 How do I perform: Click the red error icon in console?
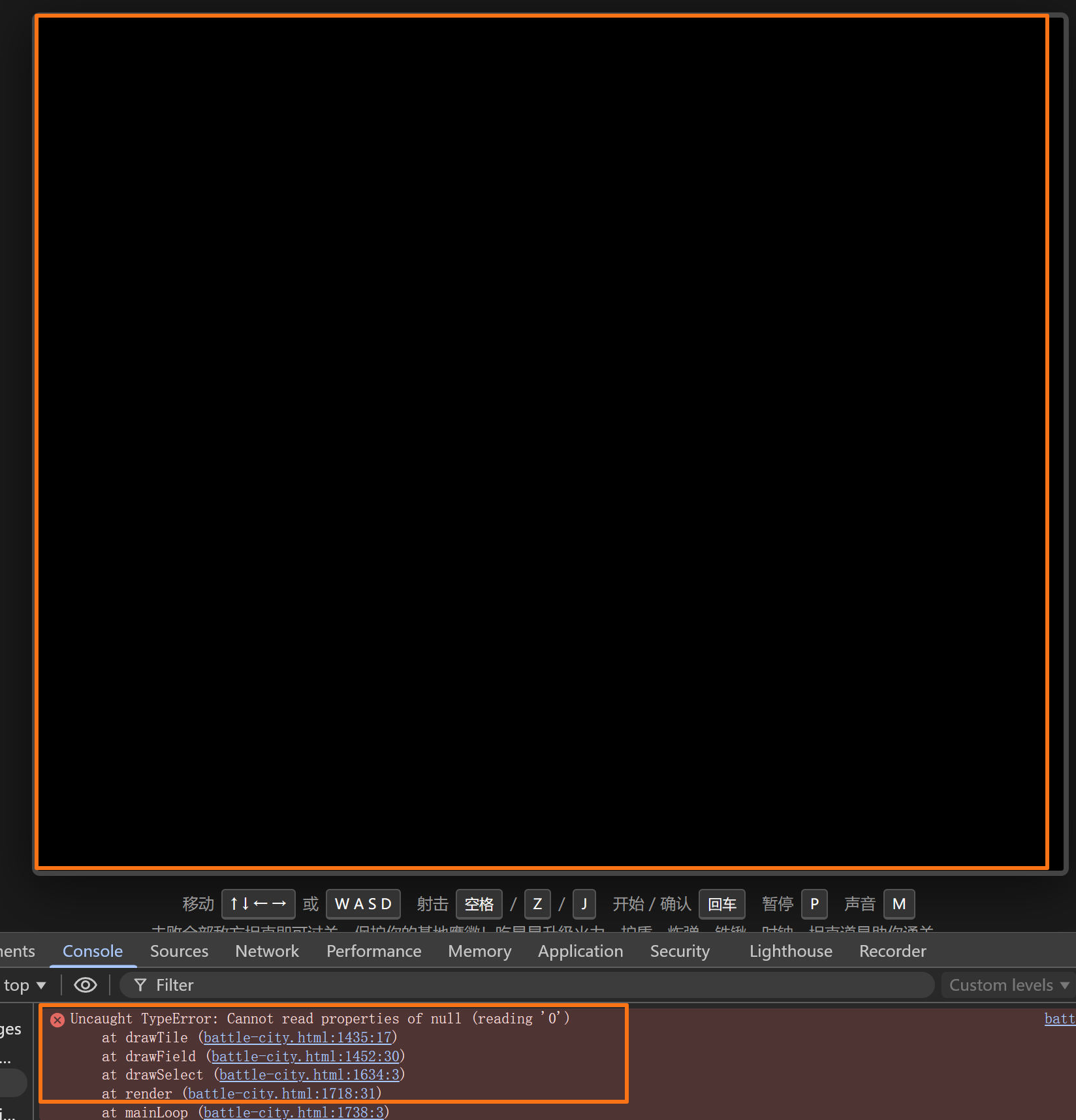(x=57, y=1019)
